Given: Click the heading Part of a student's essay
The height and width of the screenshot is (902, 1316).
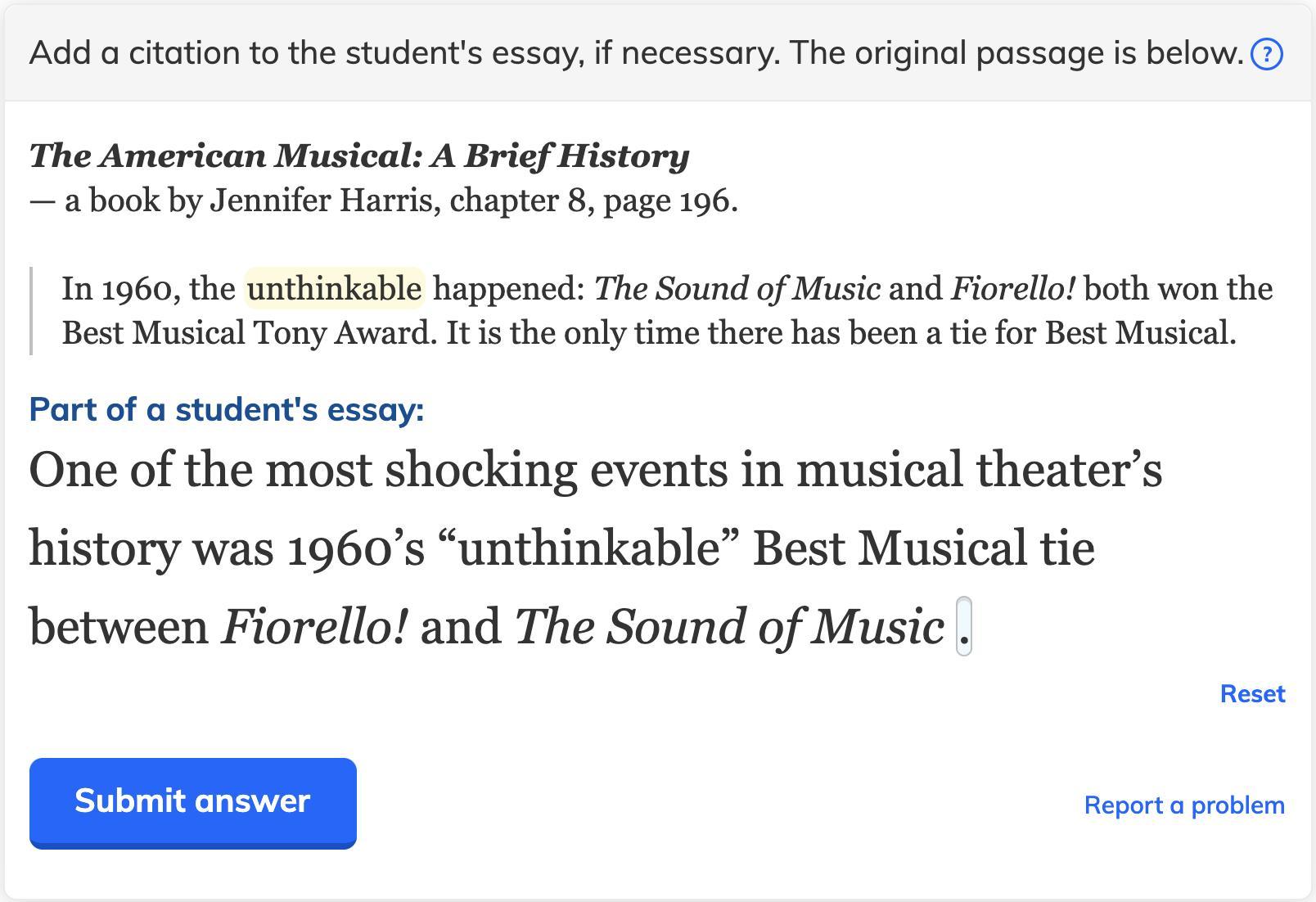Looking at the screenshot, I should coord(227,409).
